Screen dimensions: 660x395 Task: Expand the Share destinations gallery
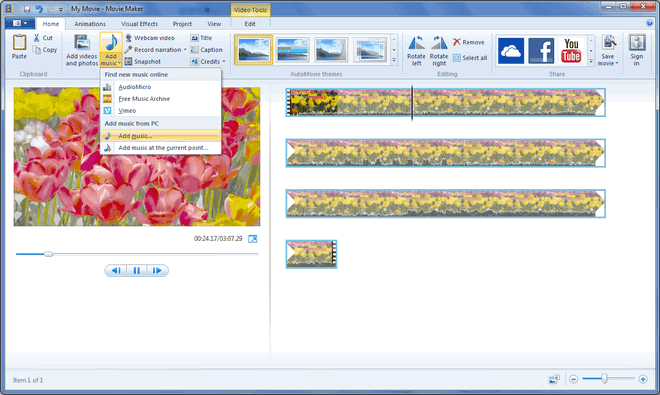[591, 61]
